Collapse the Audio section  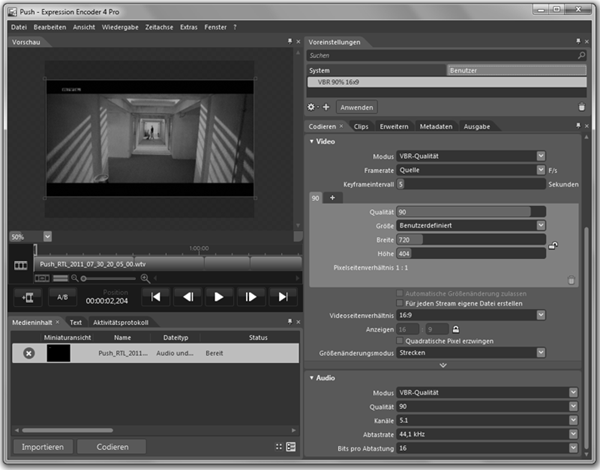(311, 378)
